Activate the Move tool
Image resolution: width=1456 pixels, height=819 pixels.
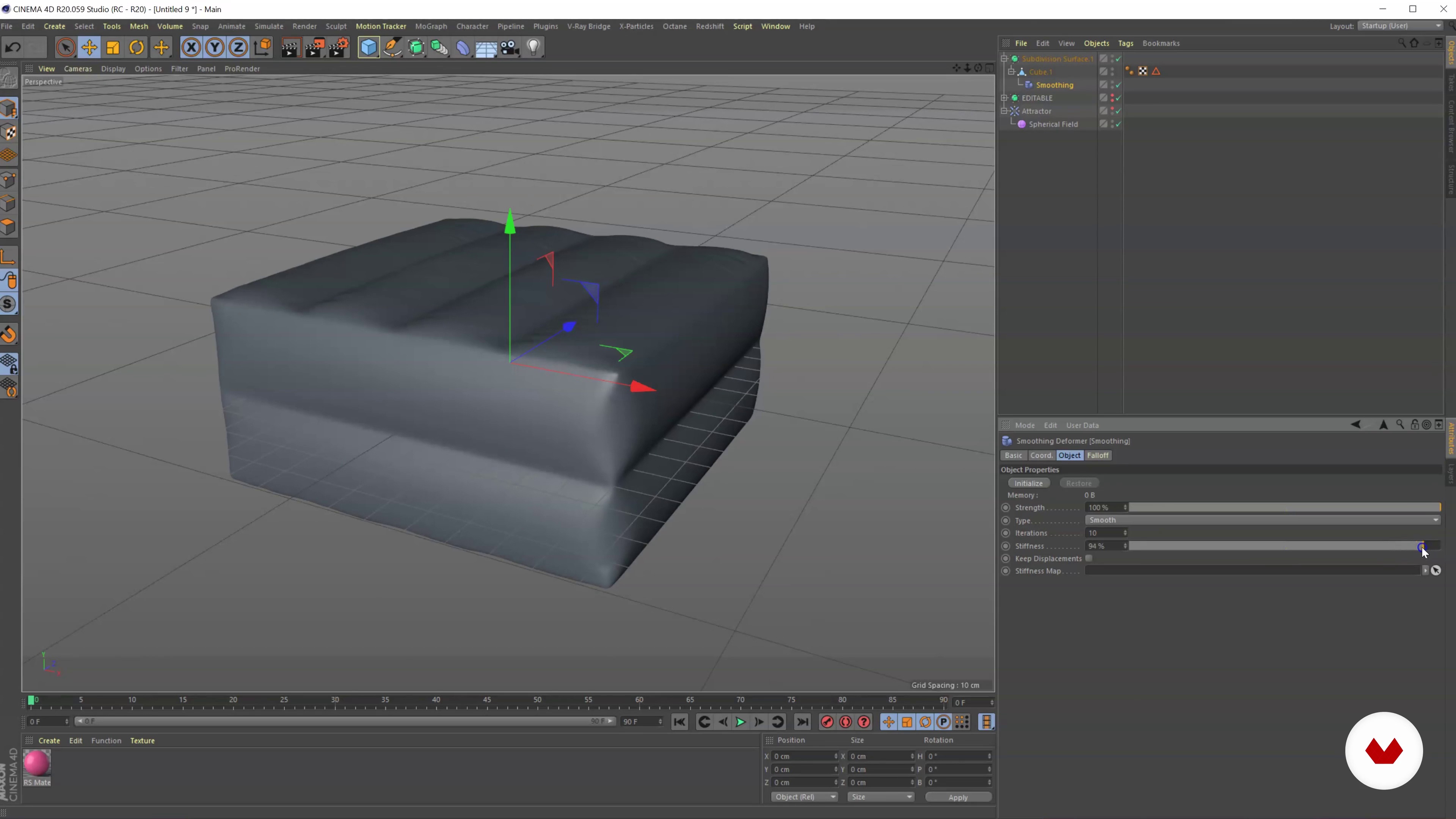(89, 47)
